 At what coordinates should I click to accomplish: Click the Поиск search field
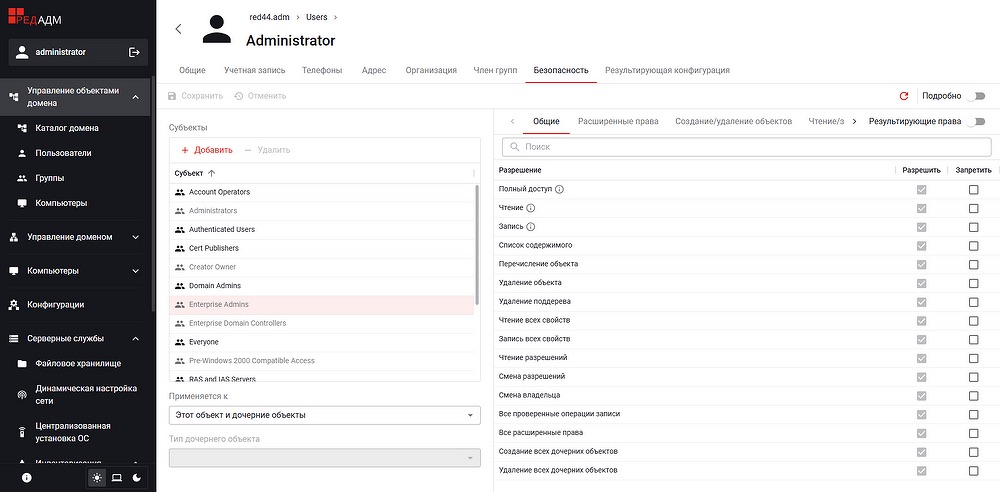coord(747,147)
